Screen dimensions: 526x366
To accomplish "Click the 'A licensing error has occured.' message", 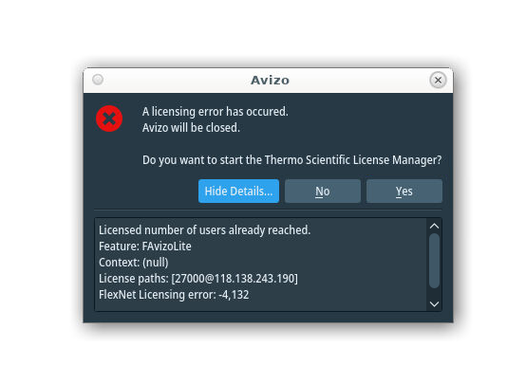I will pyautogui.click(x=215, y=112).
